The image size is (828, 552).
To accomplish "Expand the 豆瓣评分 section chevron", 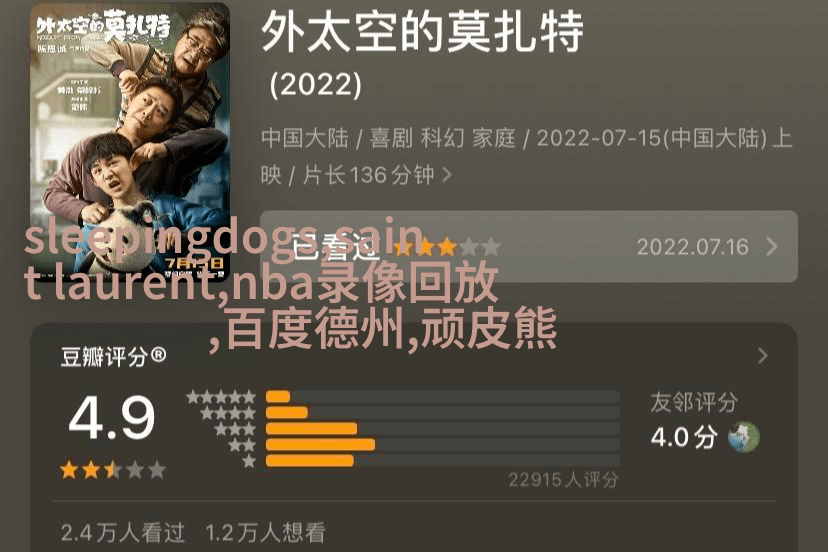I will 762,356.
